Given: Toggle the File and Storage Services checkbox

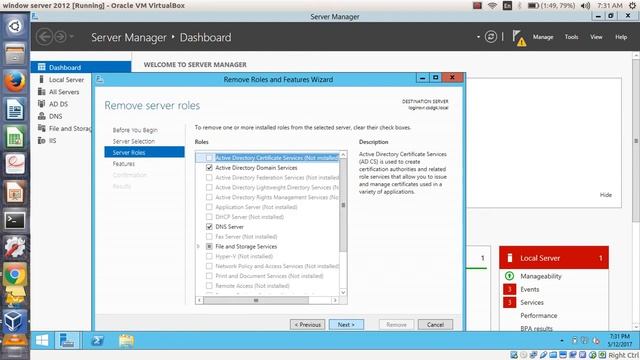Looking at the screenshot, I should click(209, 246).
